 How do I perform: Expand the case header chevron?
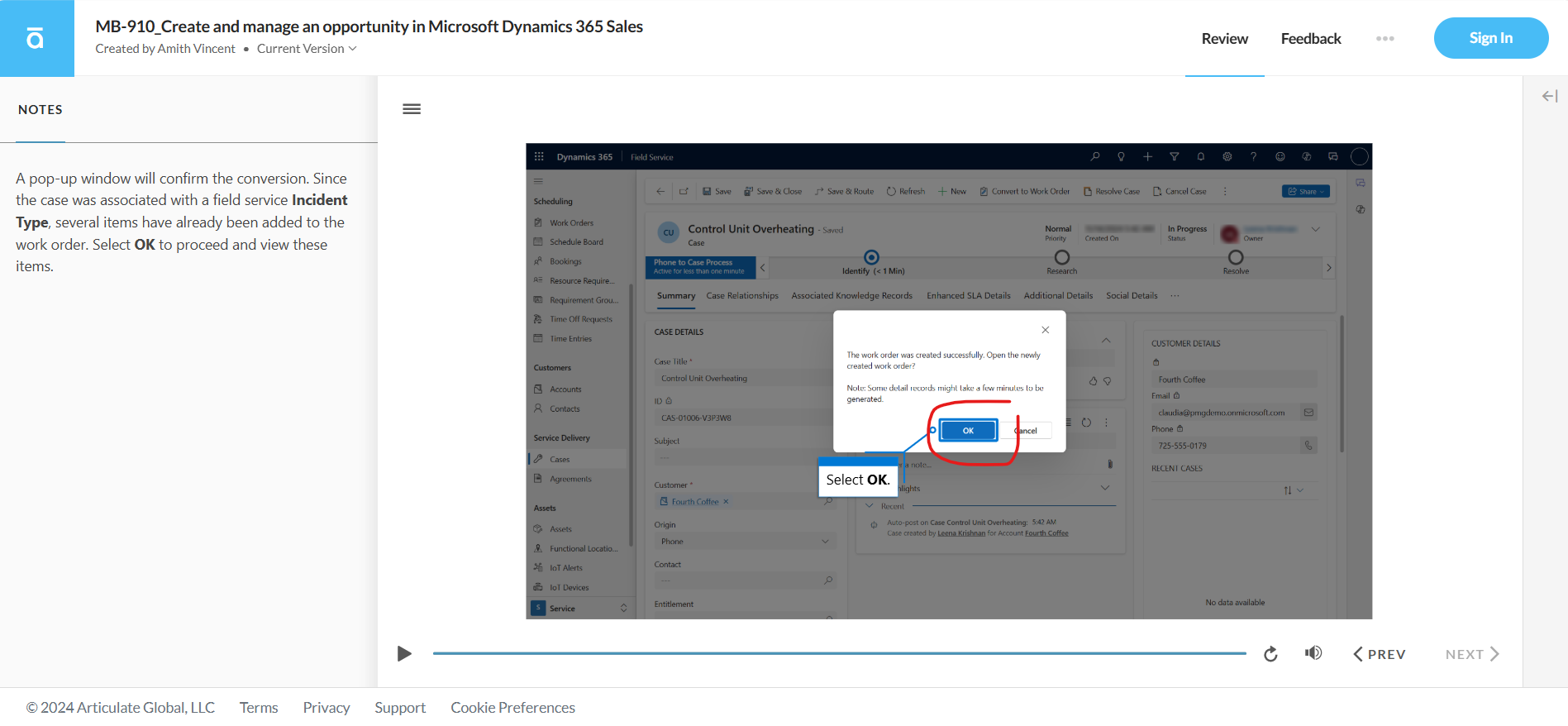coord(1316,229)
